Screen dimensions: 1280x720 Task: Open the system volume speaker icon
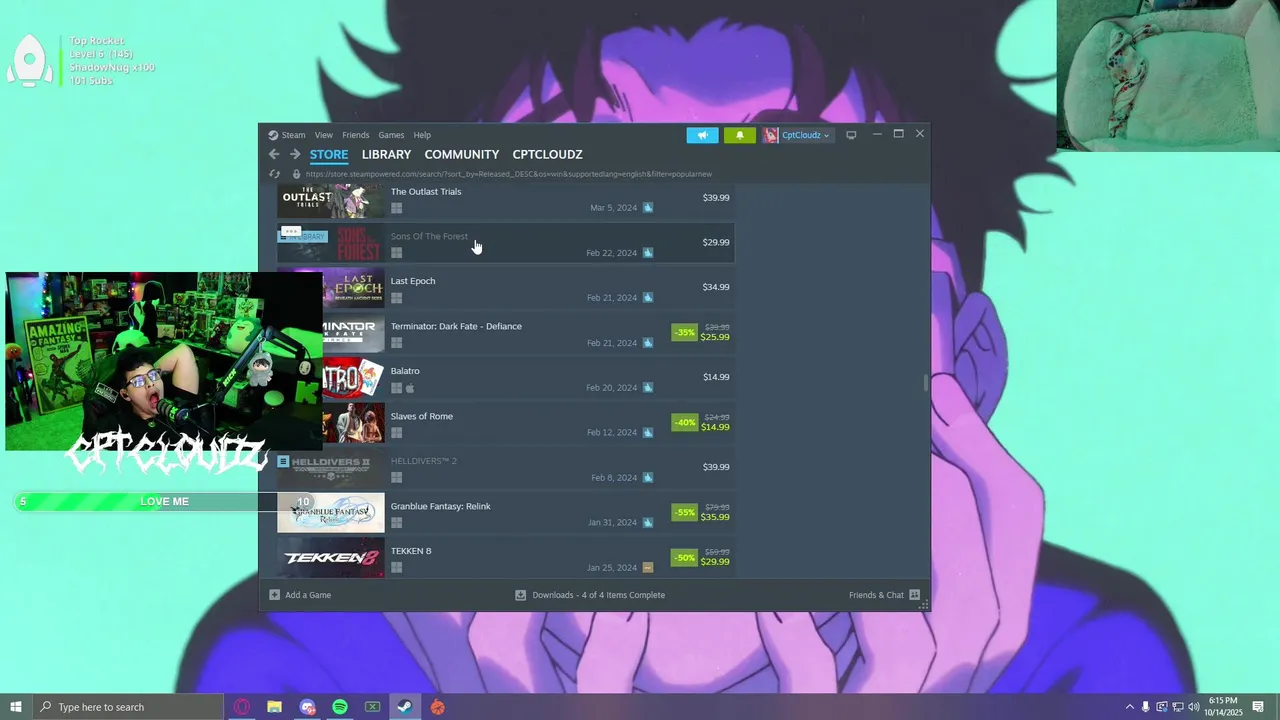click(x=1194, y=707)
